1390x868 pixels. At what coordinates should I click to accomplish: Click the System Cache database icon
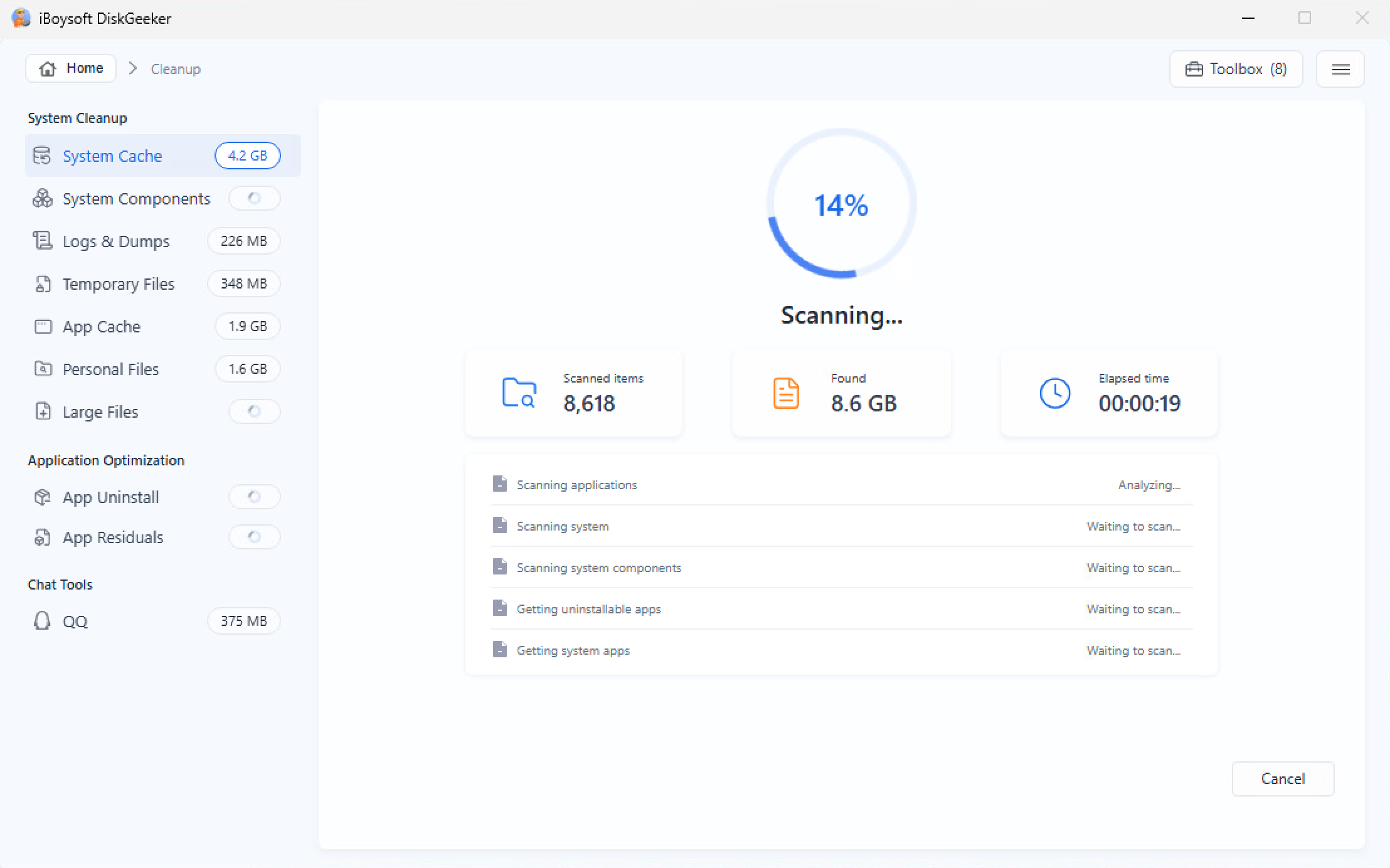pos(42,156)
